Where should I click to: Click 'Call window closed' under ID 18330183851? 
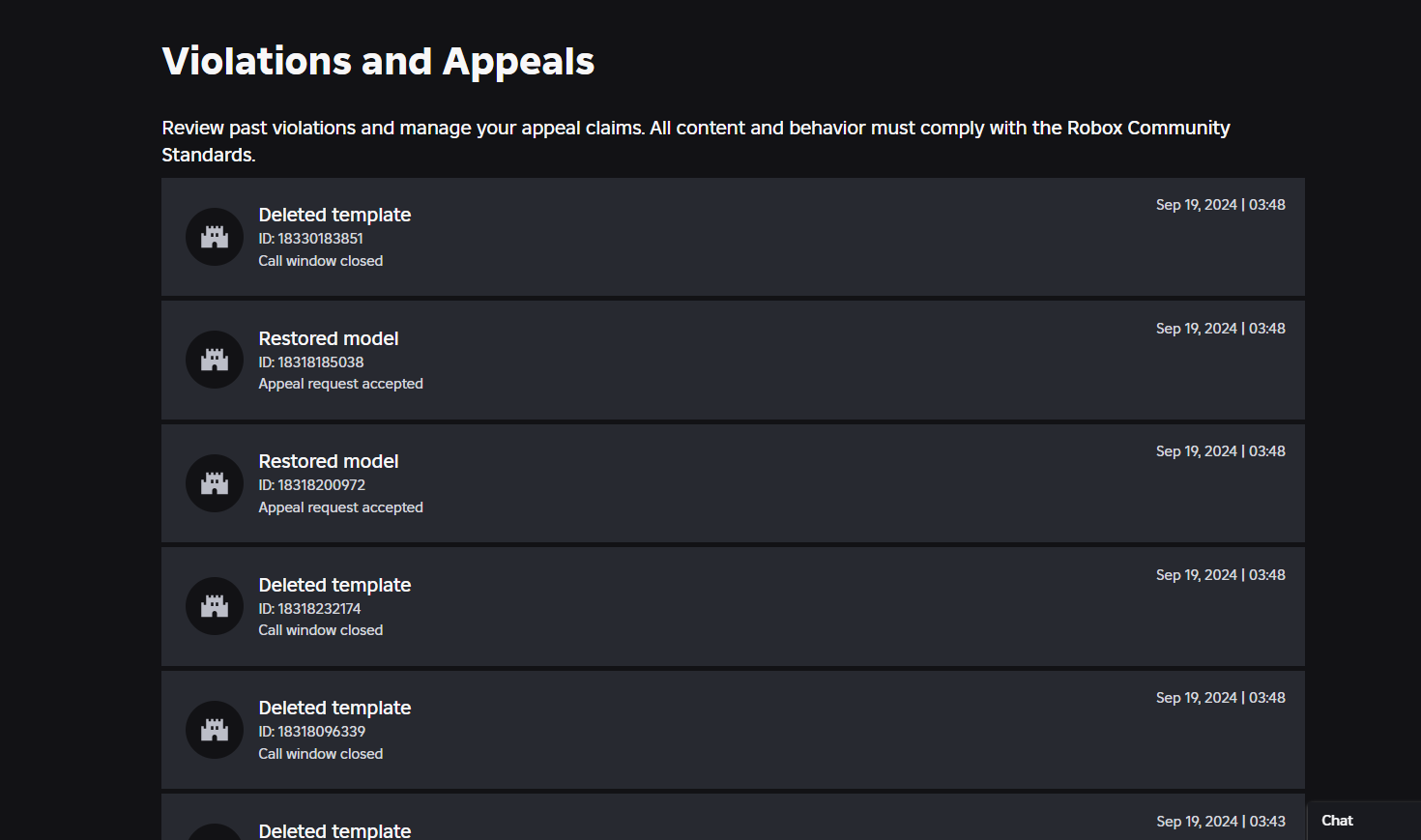pyautogui.click(x=320, y=261)
